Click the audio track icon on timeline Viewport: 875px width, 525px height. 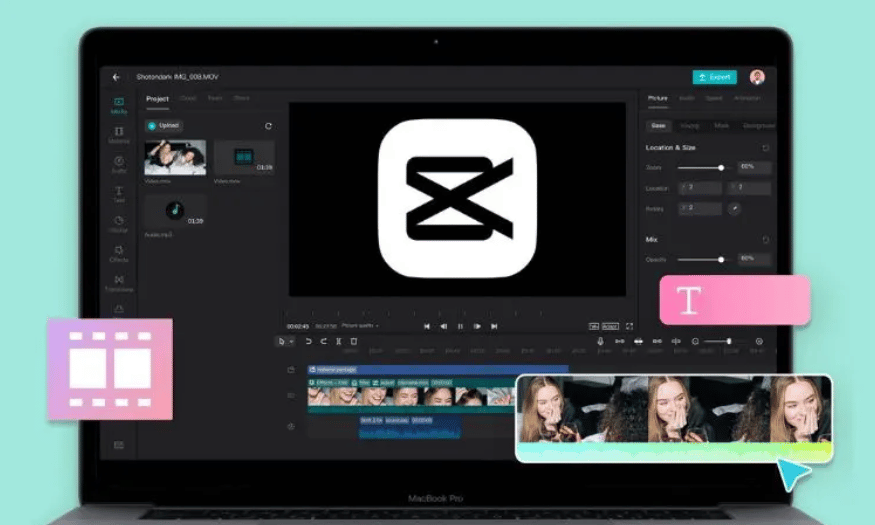[291, 427]
